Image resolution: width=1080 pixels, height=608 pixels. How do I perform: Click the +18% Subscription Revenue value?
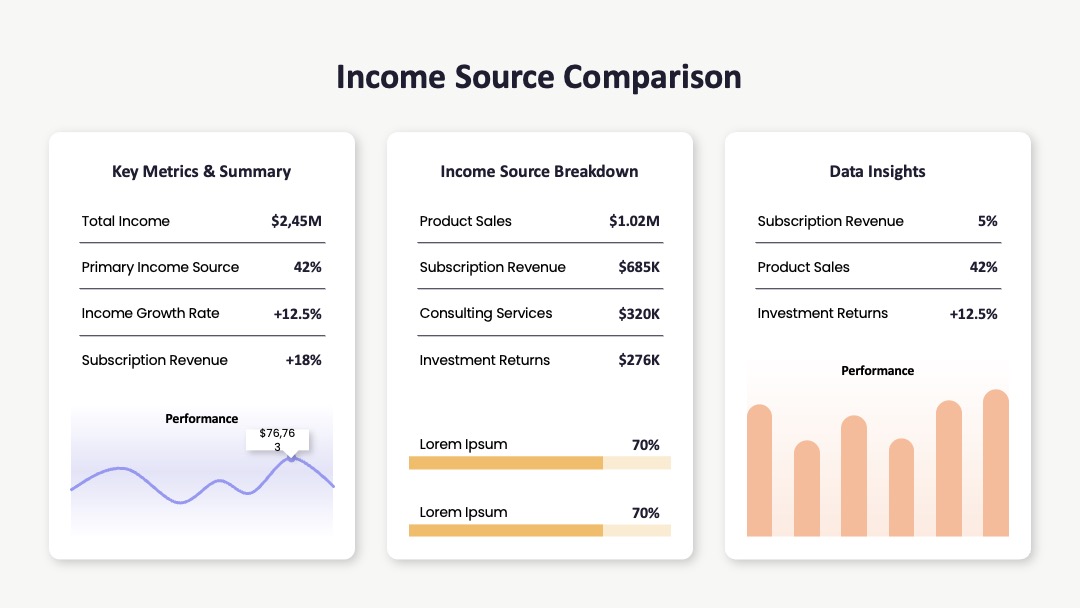pos(304,360)
